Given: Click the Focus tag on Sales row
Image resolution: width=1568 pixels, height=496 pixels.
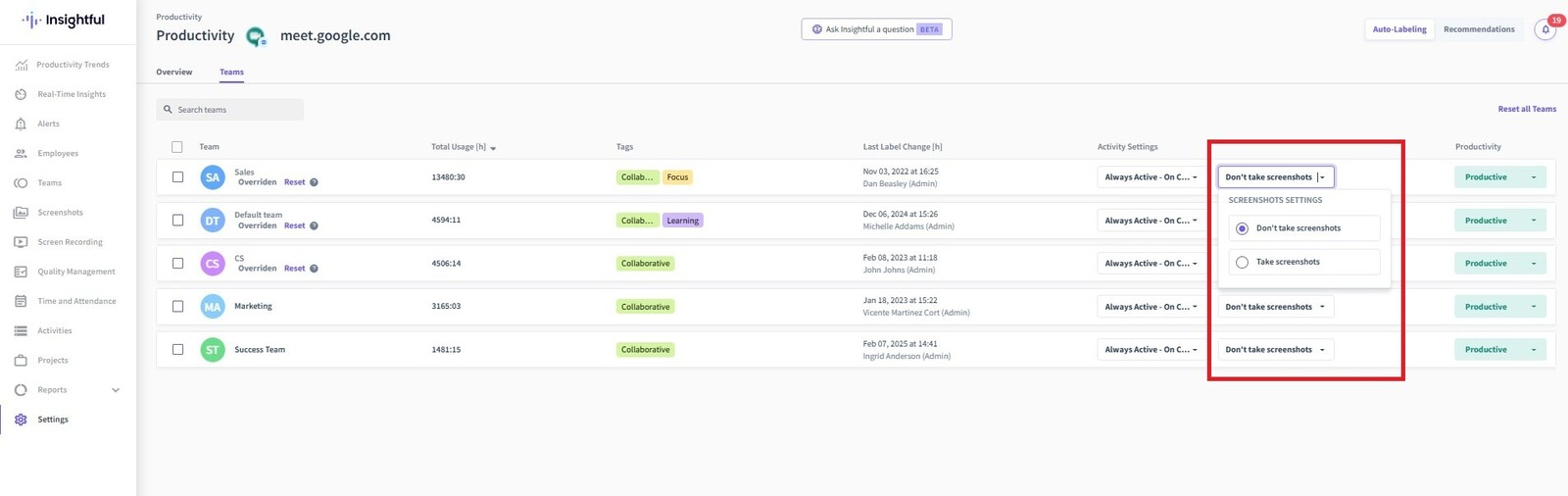Looking at the screenshot, I should [x=677, y=177].
